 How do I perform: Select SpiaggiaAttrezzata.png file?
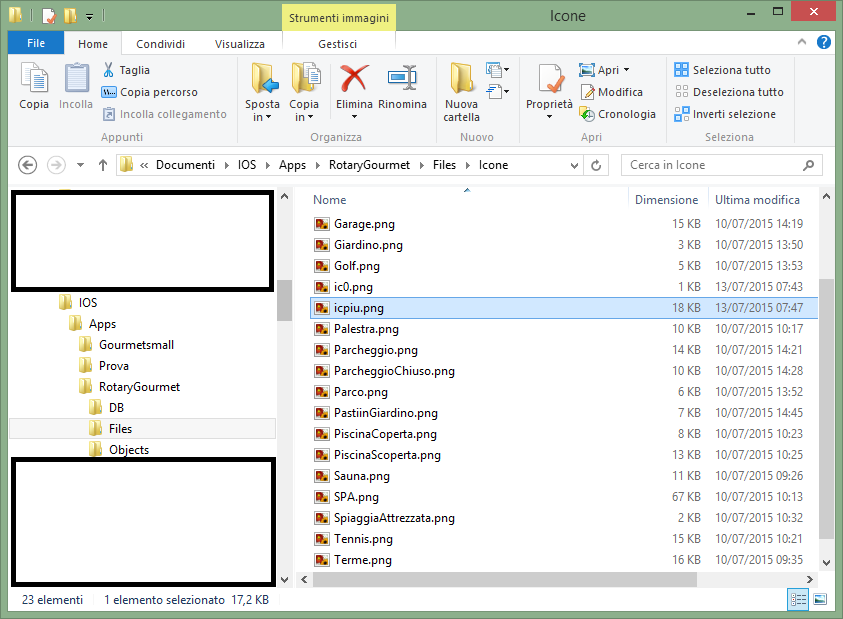tap(564, 518)
